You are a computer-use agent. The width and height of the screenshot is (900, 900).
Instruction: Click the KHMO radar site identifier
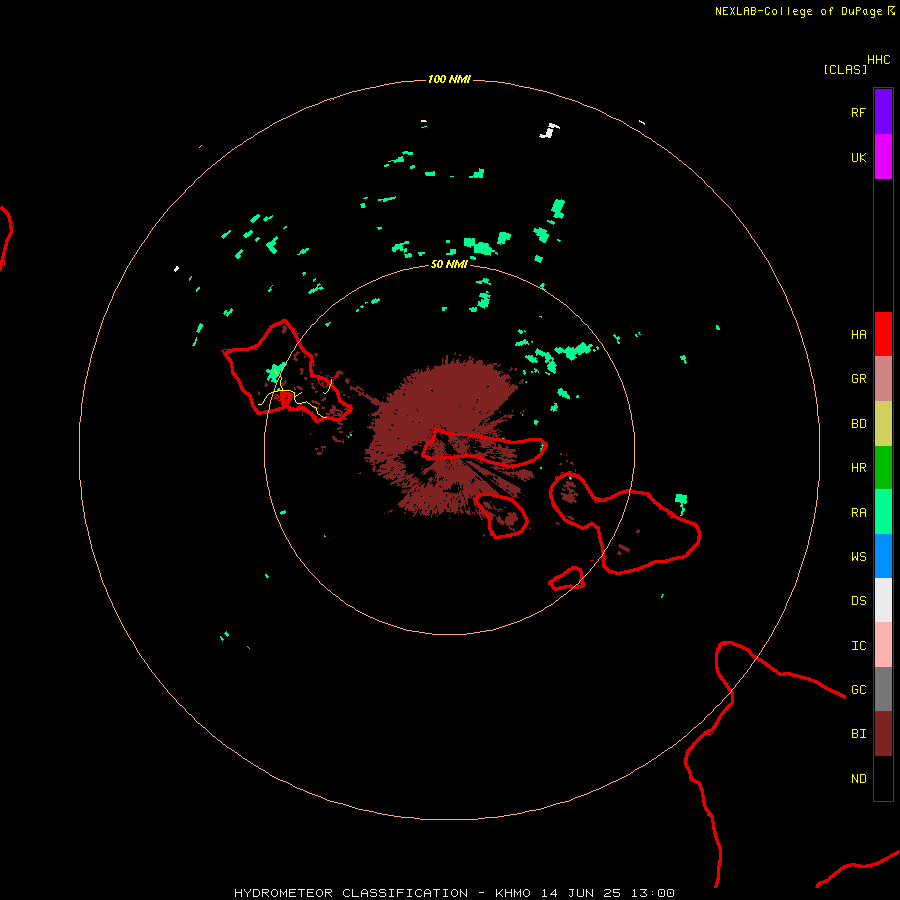pos(513,893)
